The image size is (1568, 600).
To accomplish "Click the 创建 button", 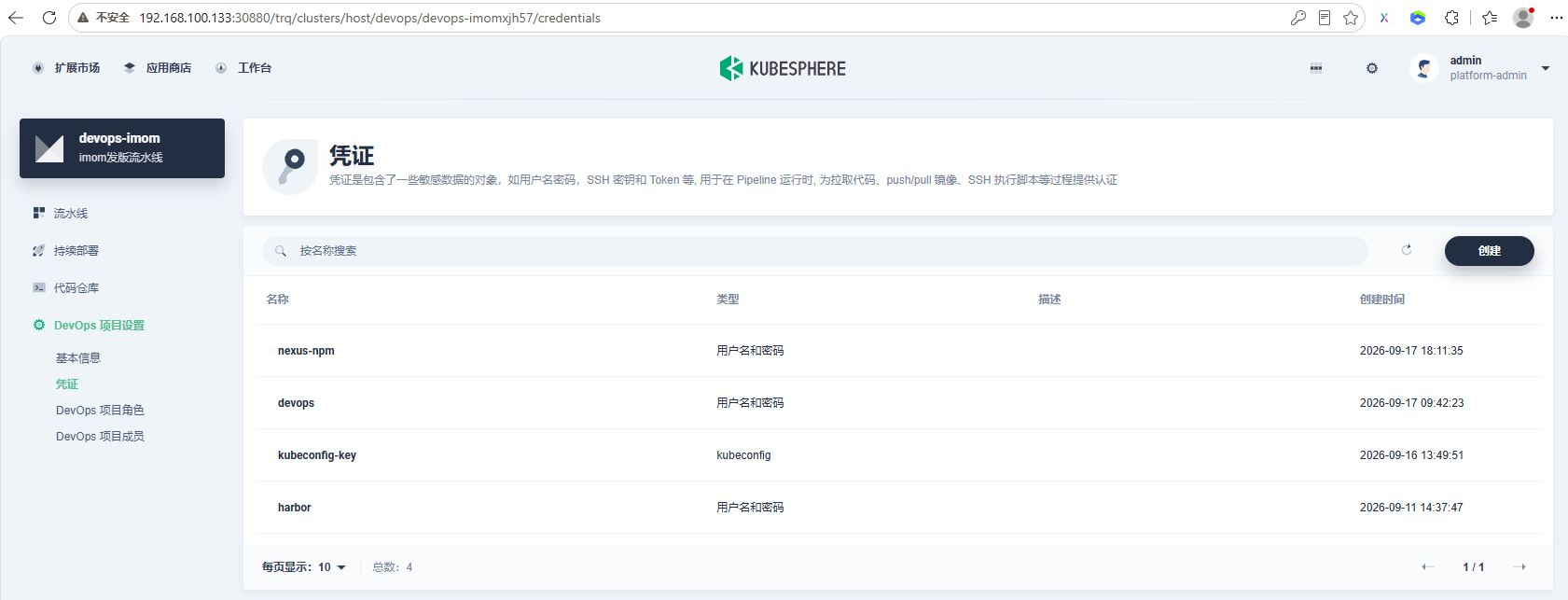I will [1490, 251].
